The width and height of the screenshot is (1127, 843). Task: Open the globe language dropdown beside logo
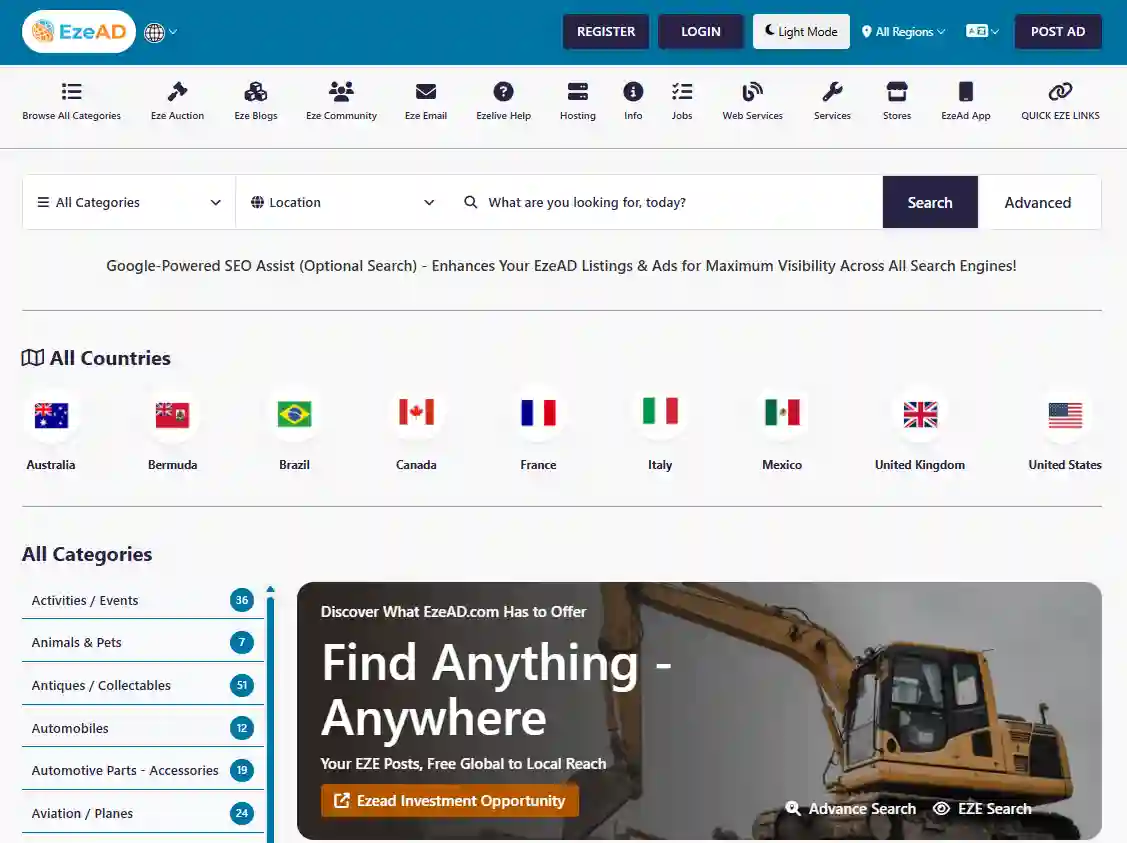coord(160,32)
